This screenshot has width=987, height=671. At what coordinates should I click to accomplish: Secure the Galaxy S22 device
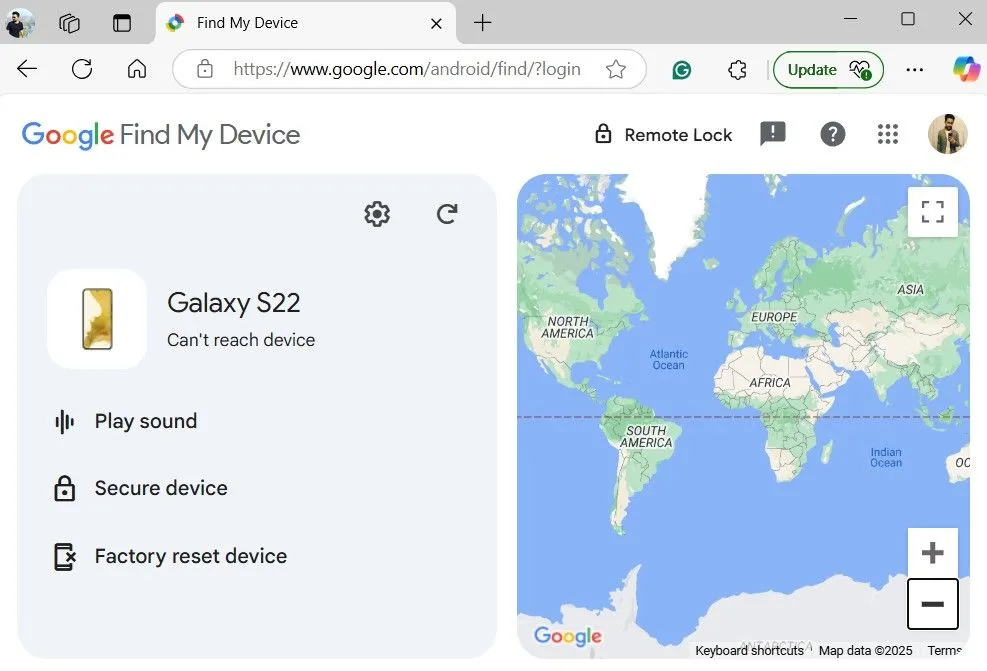(161, 488)
